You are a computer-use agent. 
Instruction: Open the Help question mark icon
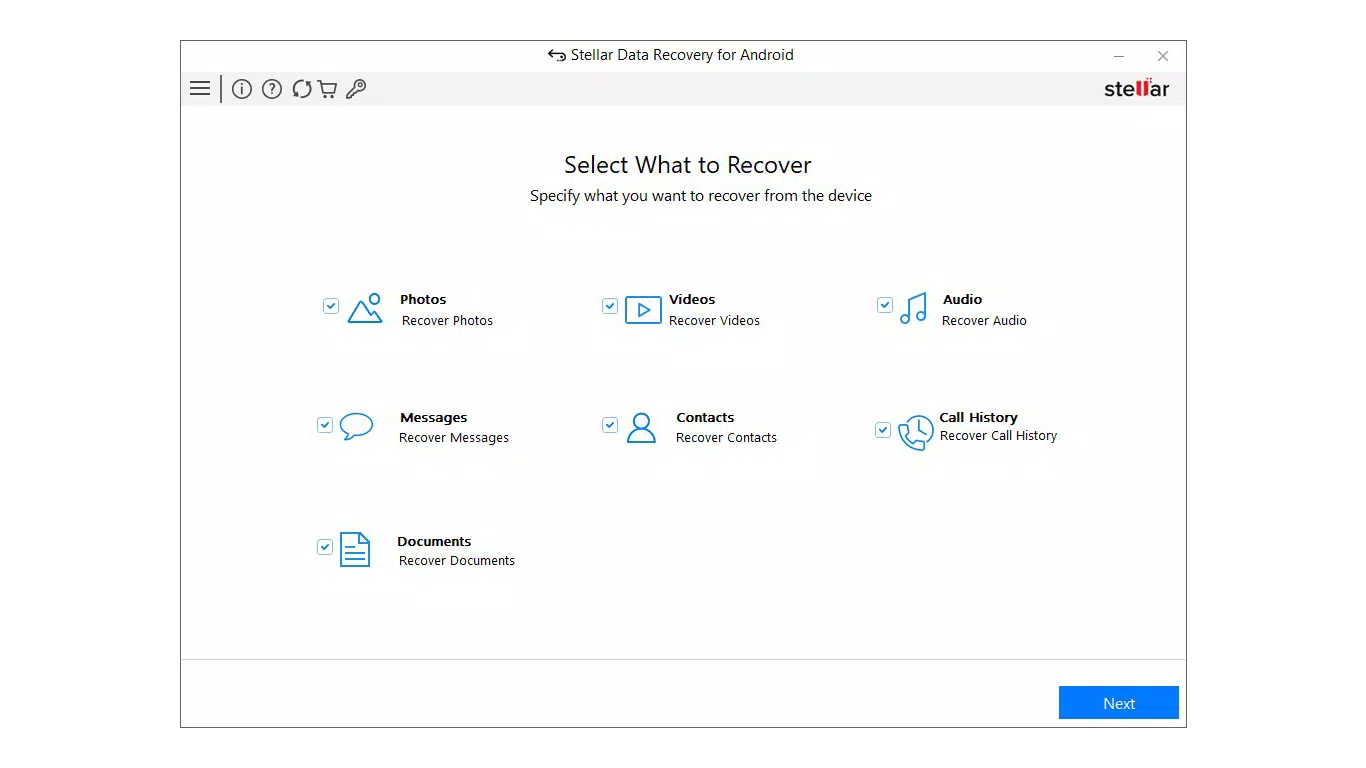click(272, 89)
